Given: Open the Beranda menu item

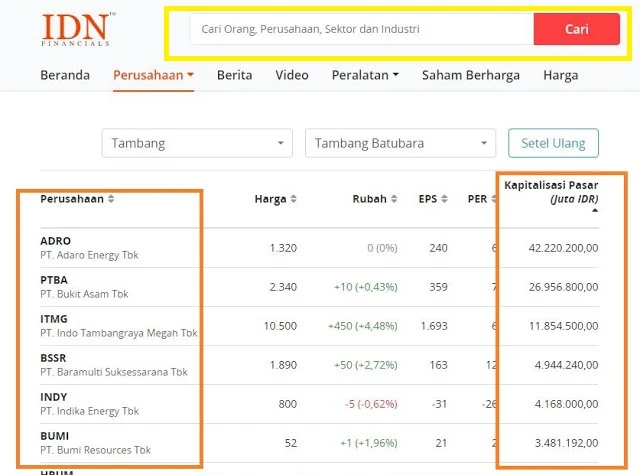Looking at the screenshot, I should click(65, 75).
